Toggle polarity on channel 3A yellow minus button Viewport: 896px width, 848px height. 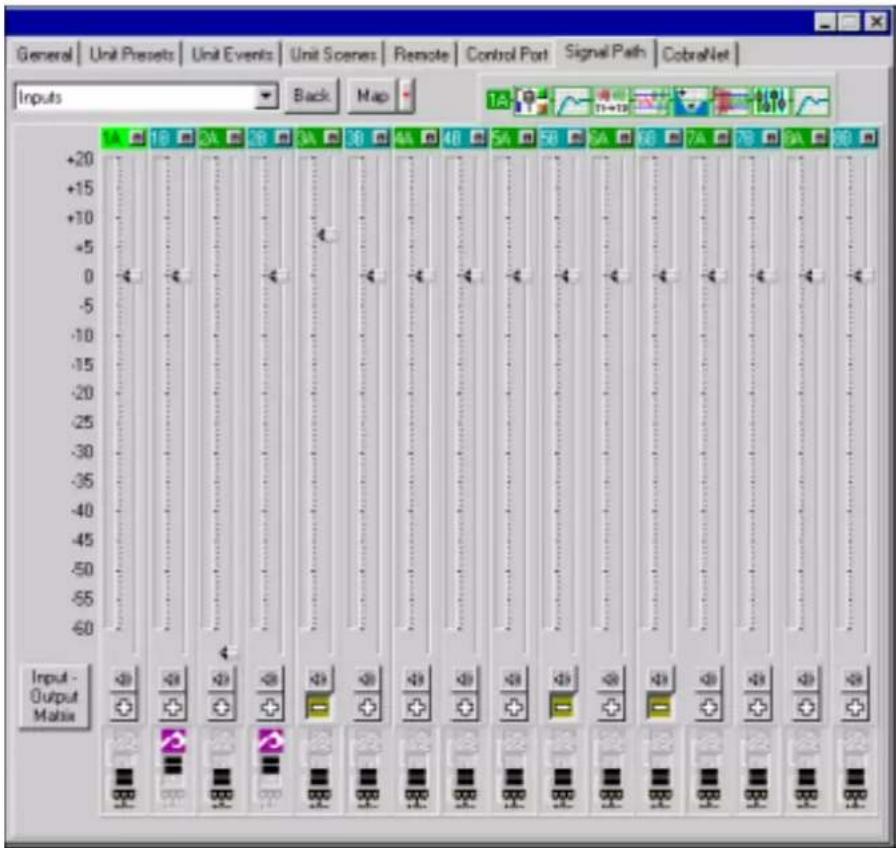point(319,707)
